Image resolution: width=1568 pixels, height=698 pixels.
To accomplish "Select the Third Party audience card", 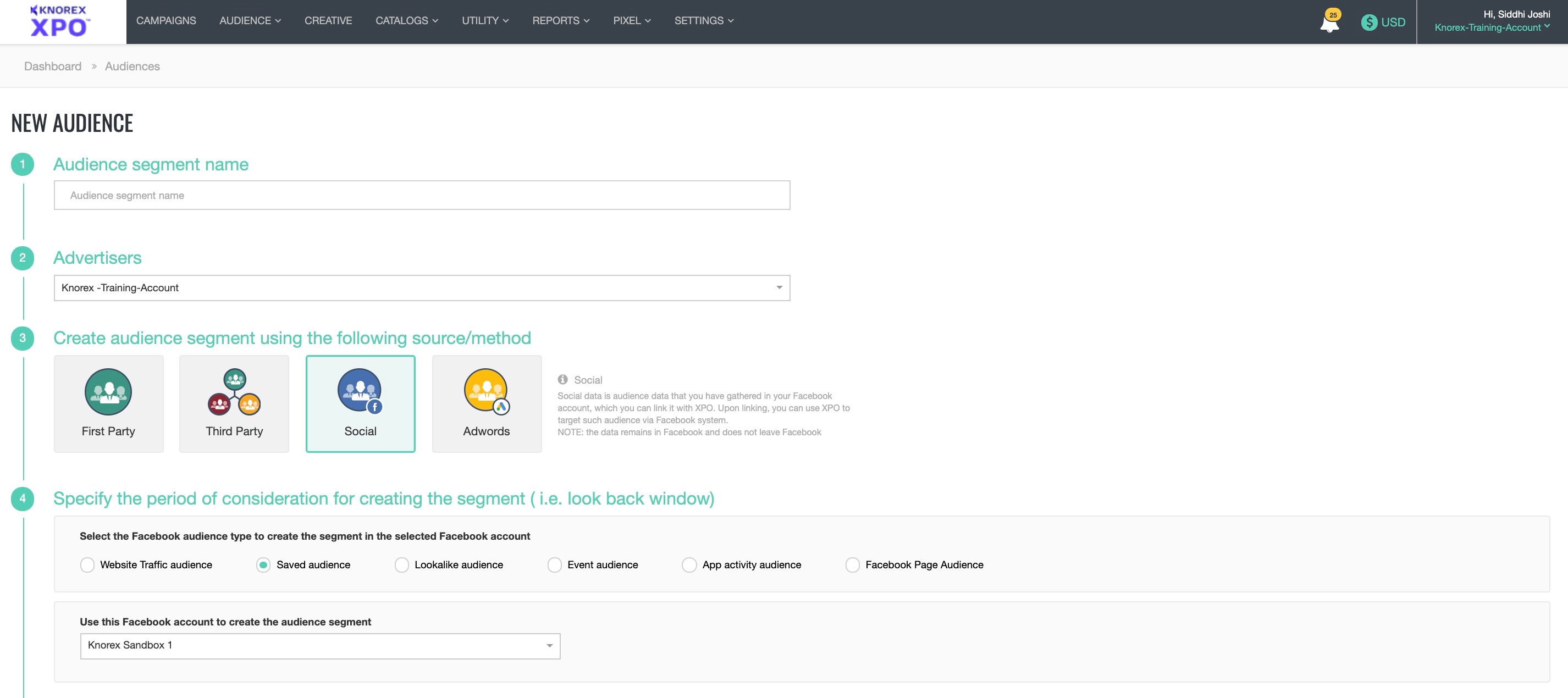I will click(x=234, y=403).
